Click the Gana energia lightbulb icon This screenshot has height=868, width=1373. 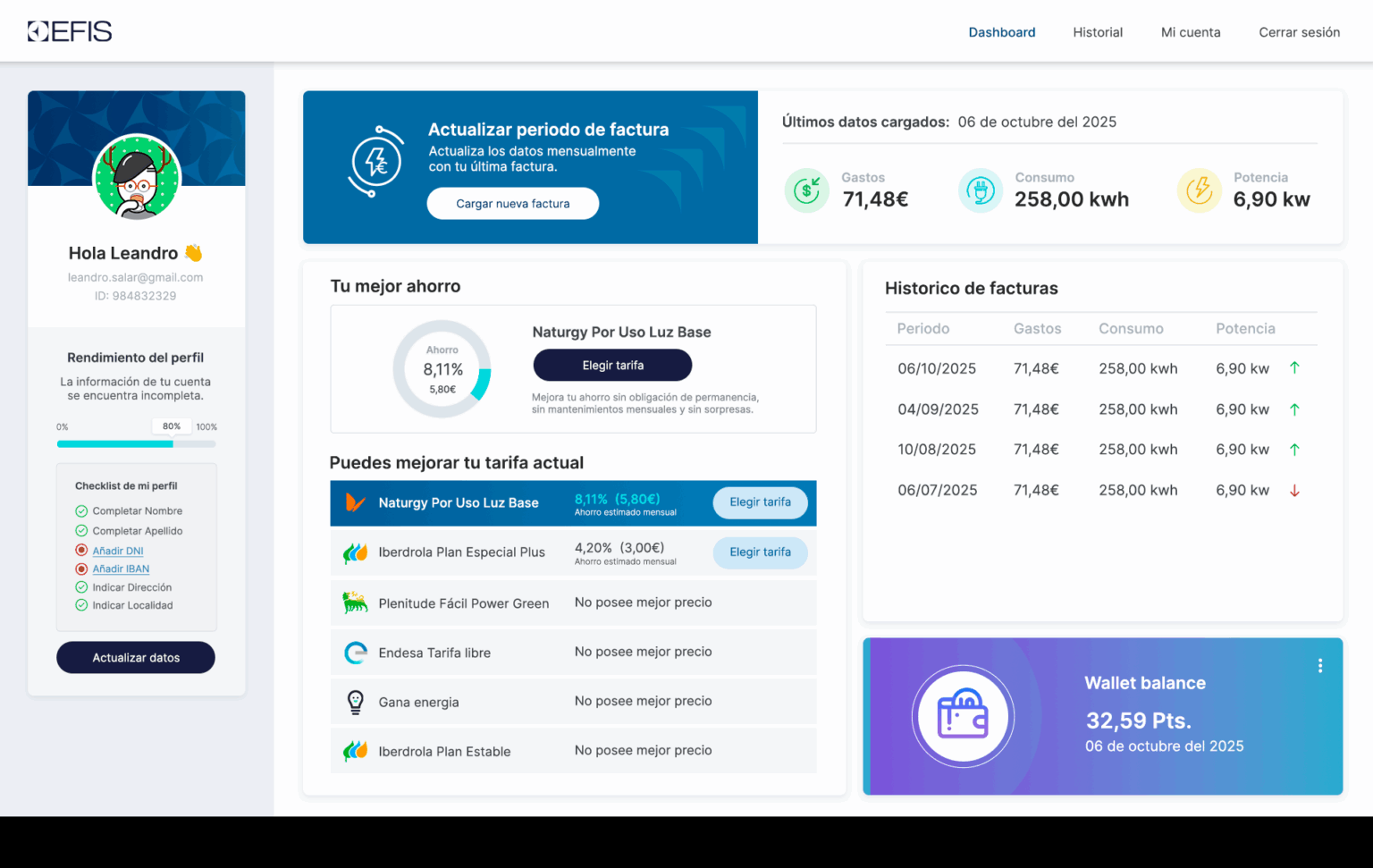tap(355, 702)
